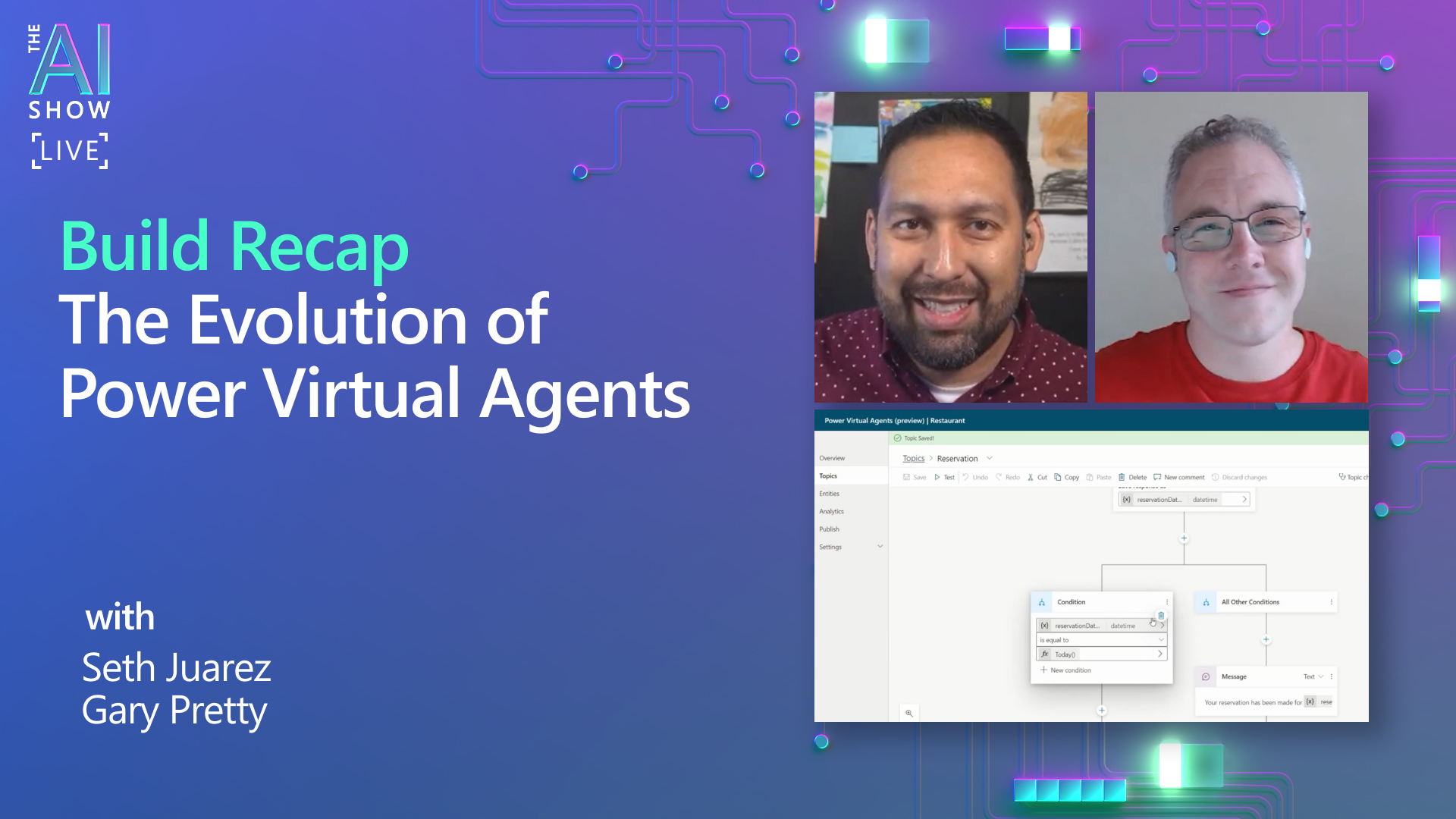Viewport: 1456px width, 819px height.
Task: Click the Topics breadcrumb link
Action: 913,458
